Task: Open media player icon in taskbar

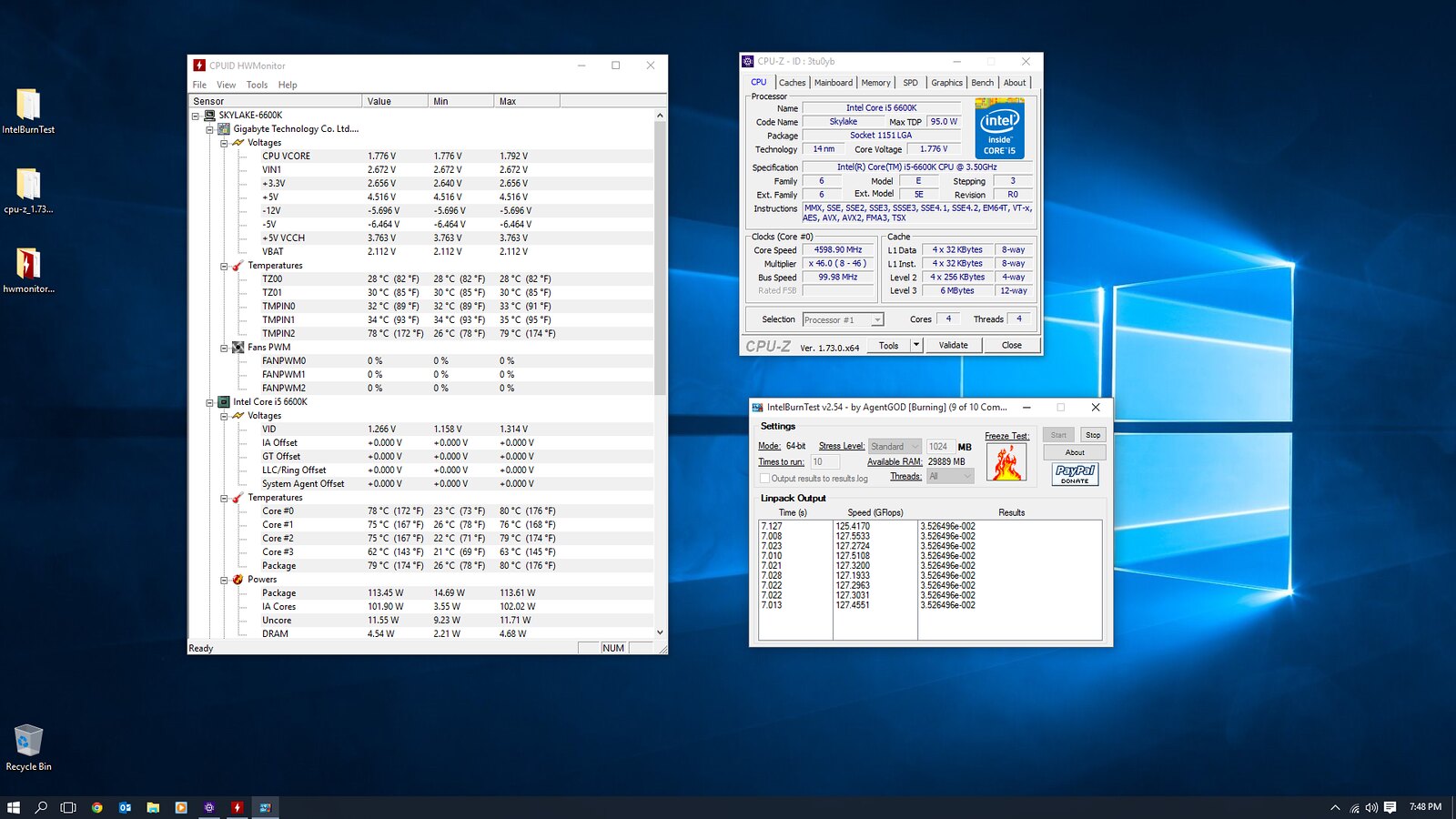Action: click(181, 807)
